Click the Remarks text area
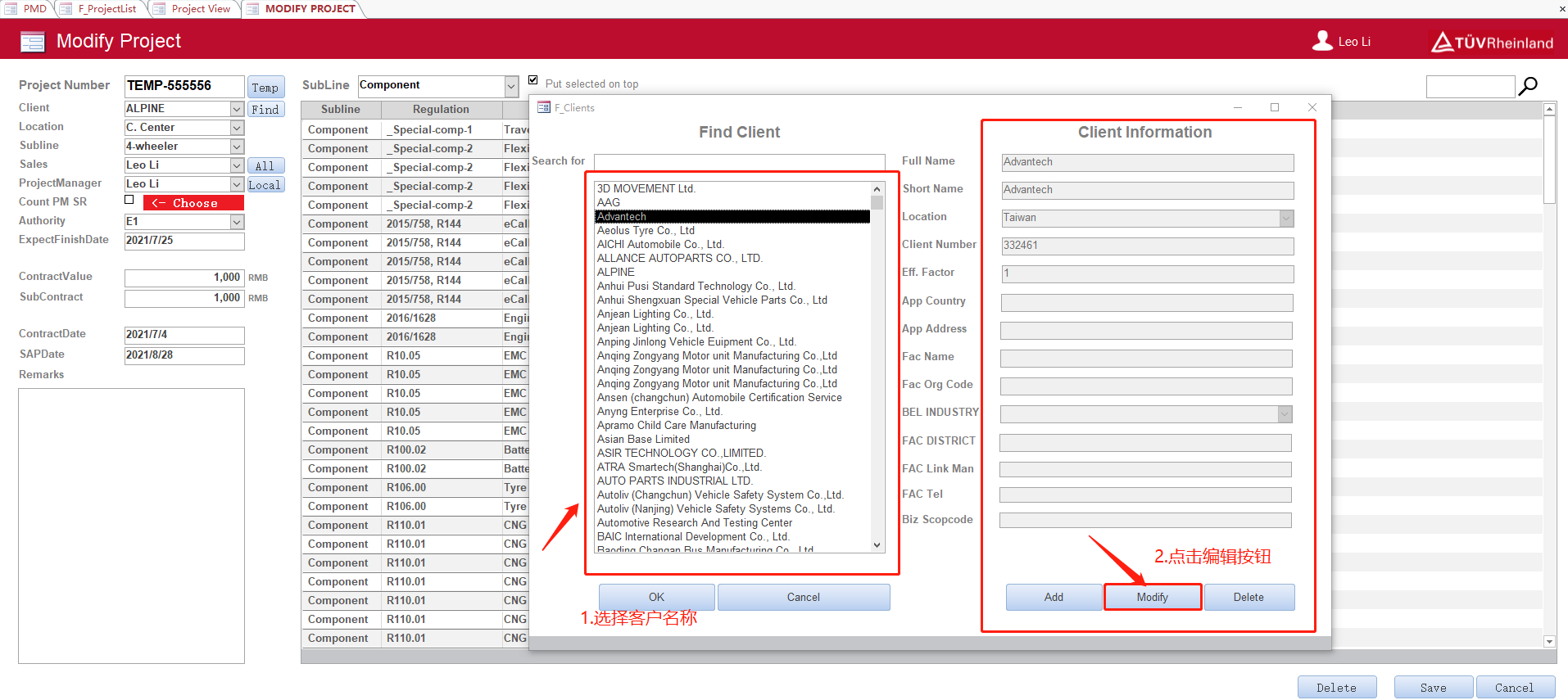Viewport: 1568px width, 700px height. point(131,526)
